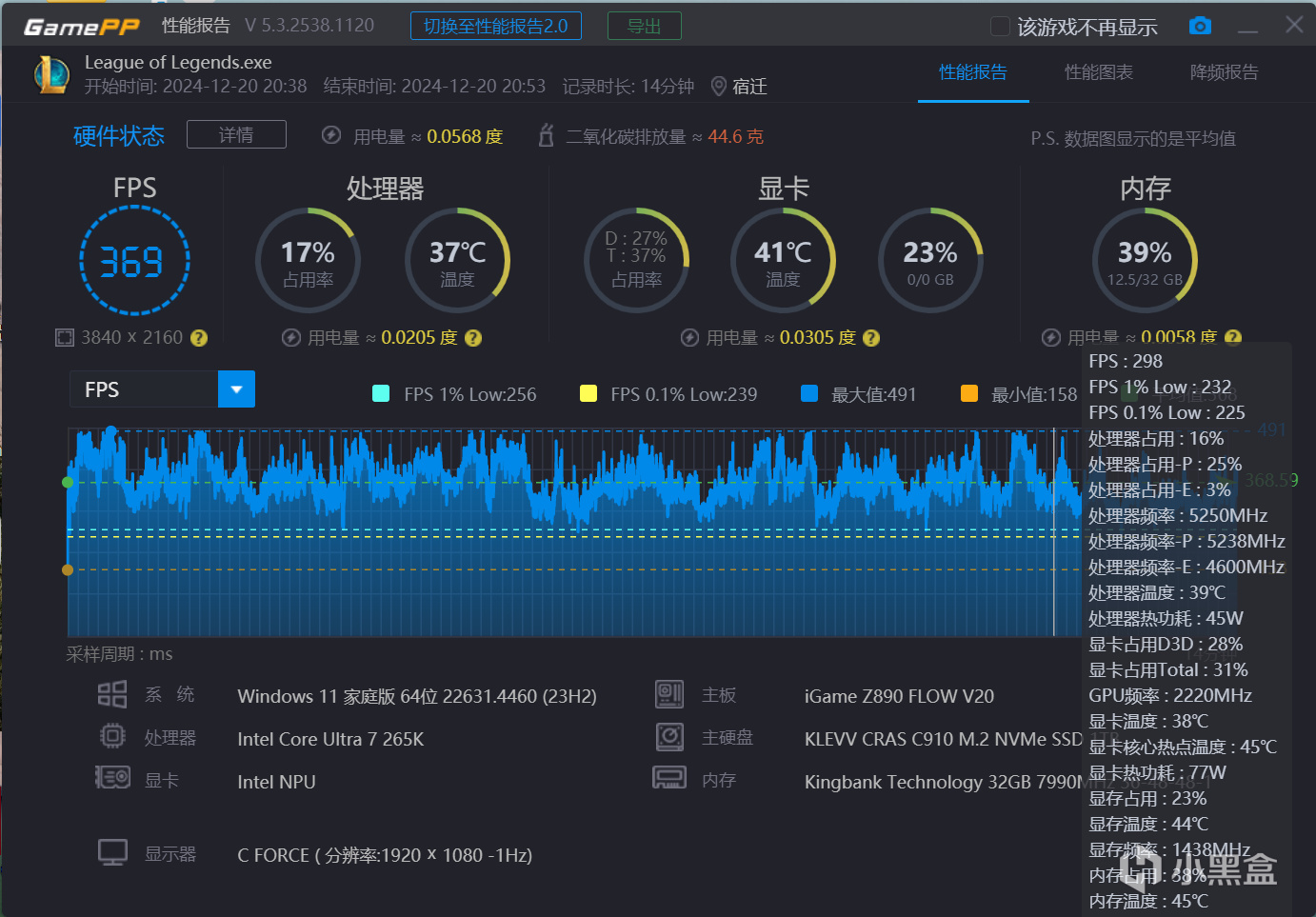
Task: Click the 记录时长: 14分钟 text
Action: [628, 87]
